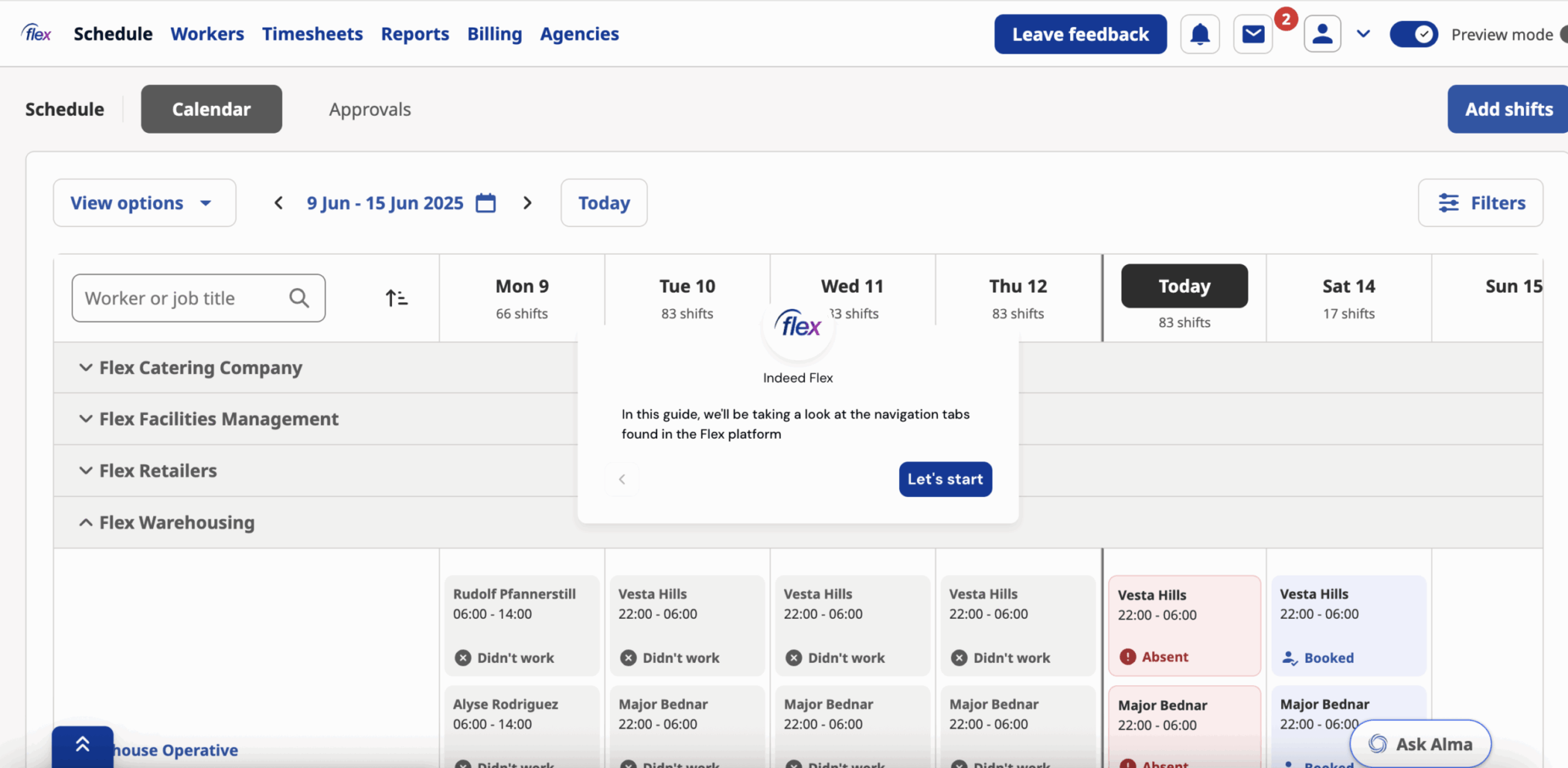Click the Indeed Flex logo in popup
Screen dimensions: 1568x768
click(797, 327)
